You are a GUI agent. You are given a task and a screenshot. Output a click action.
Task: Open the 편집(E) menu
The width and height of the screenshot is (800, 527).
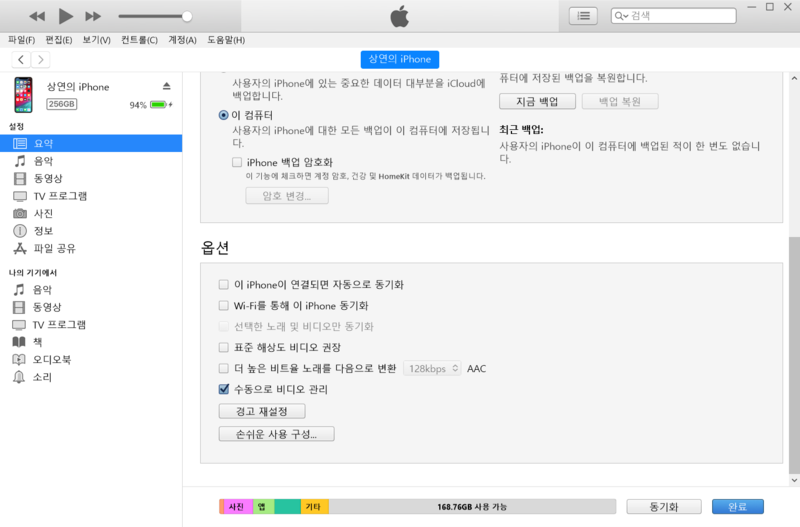coord(59,40)
